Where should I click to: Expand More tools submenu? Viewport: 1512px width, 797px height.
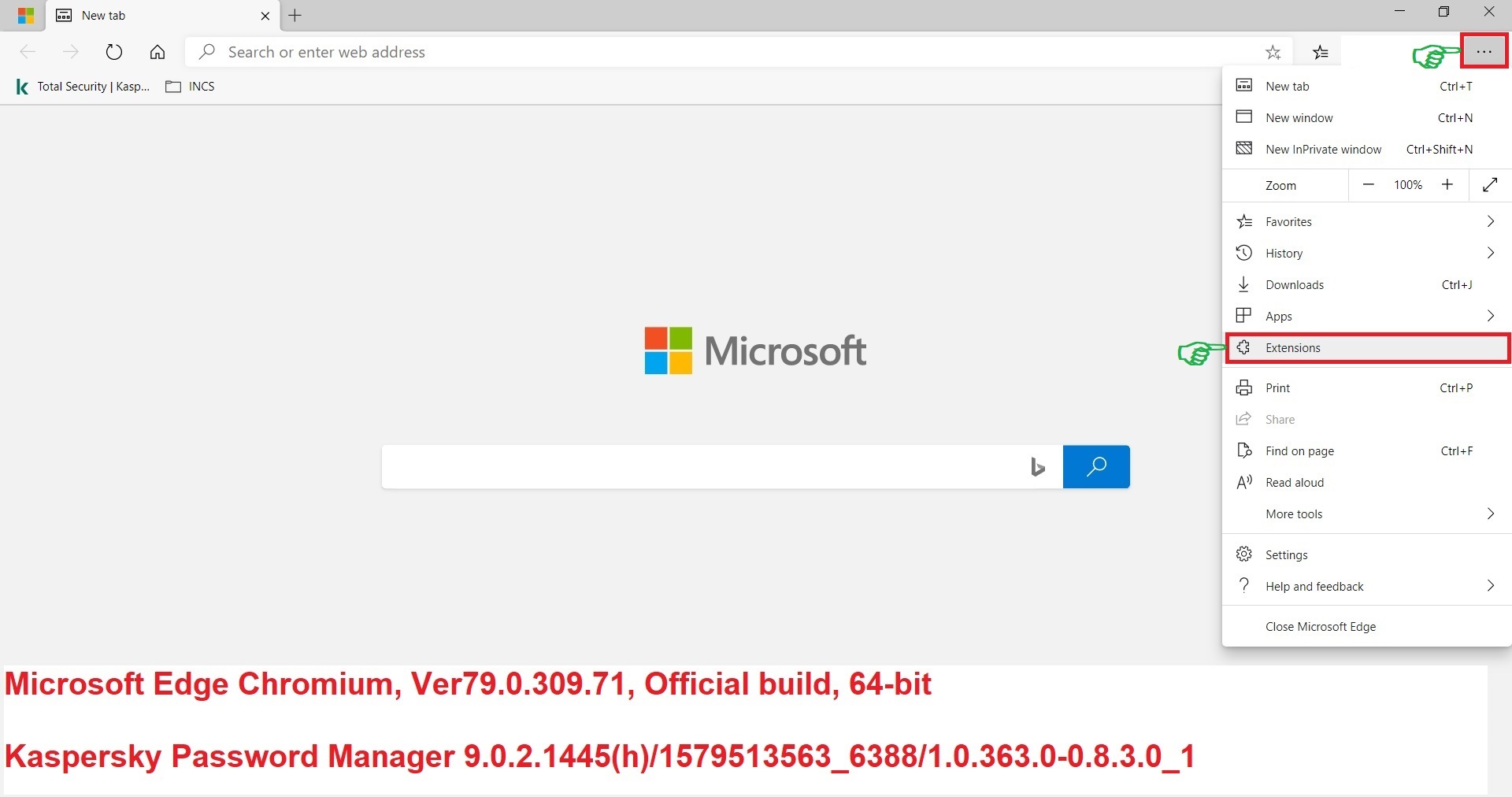pyautogui.click(x=1366, y=513)
